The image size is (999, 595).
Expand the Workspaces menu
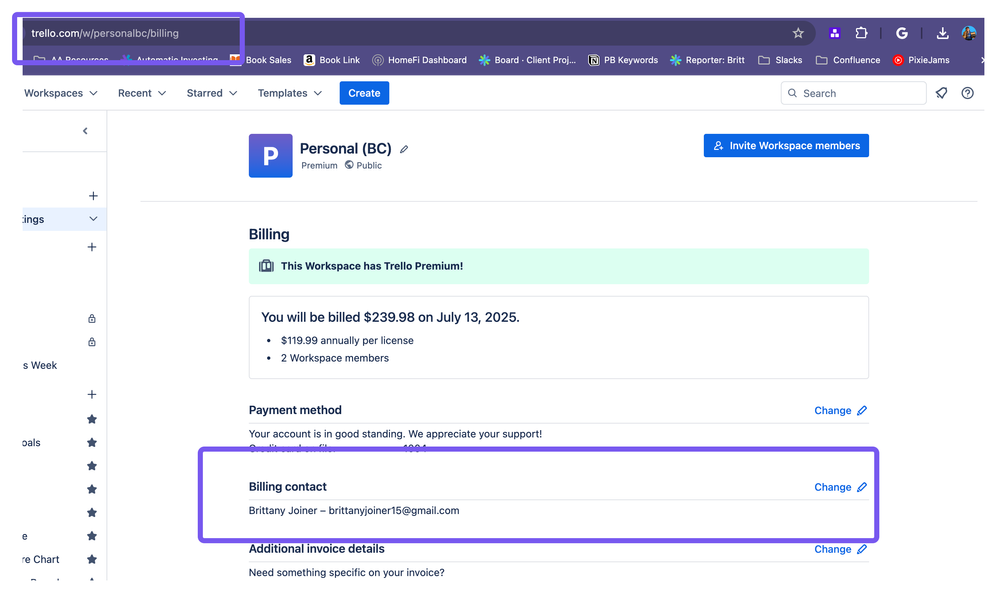pyautogui.click(x=61, y=93)
